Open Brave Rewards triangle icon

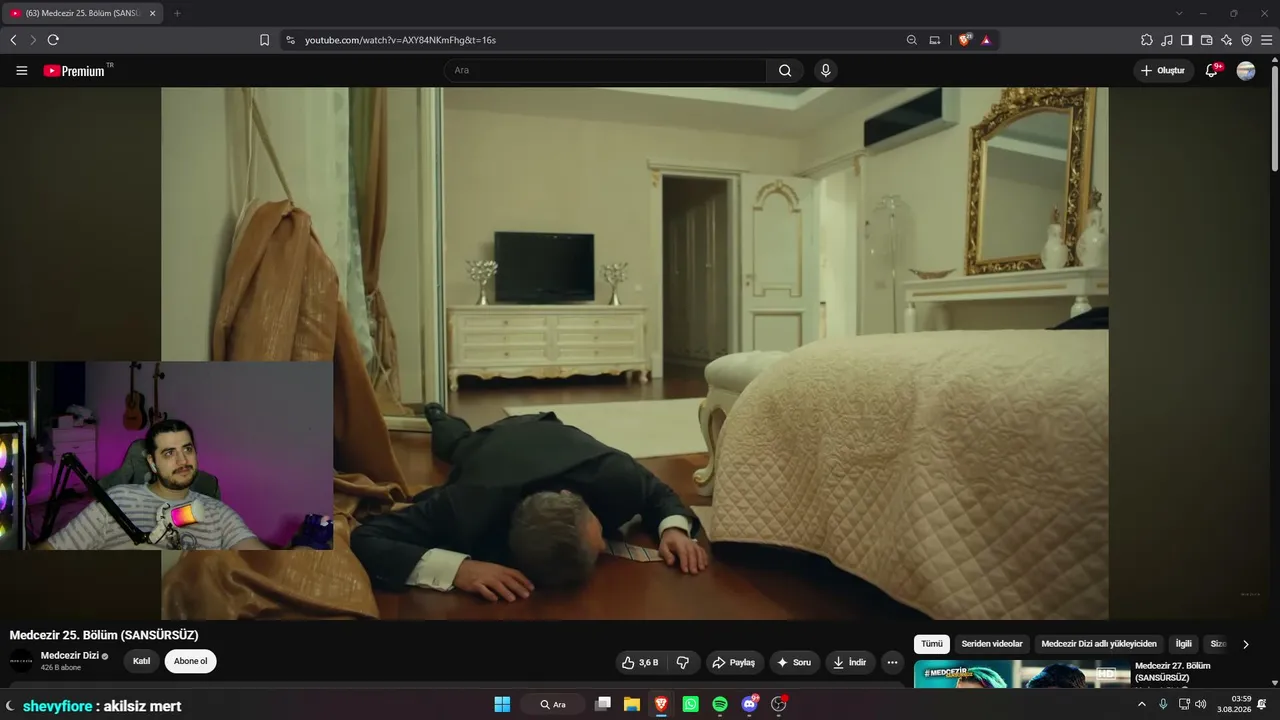(986, 40)
